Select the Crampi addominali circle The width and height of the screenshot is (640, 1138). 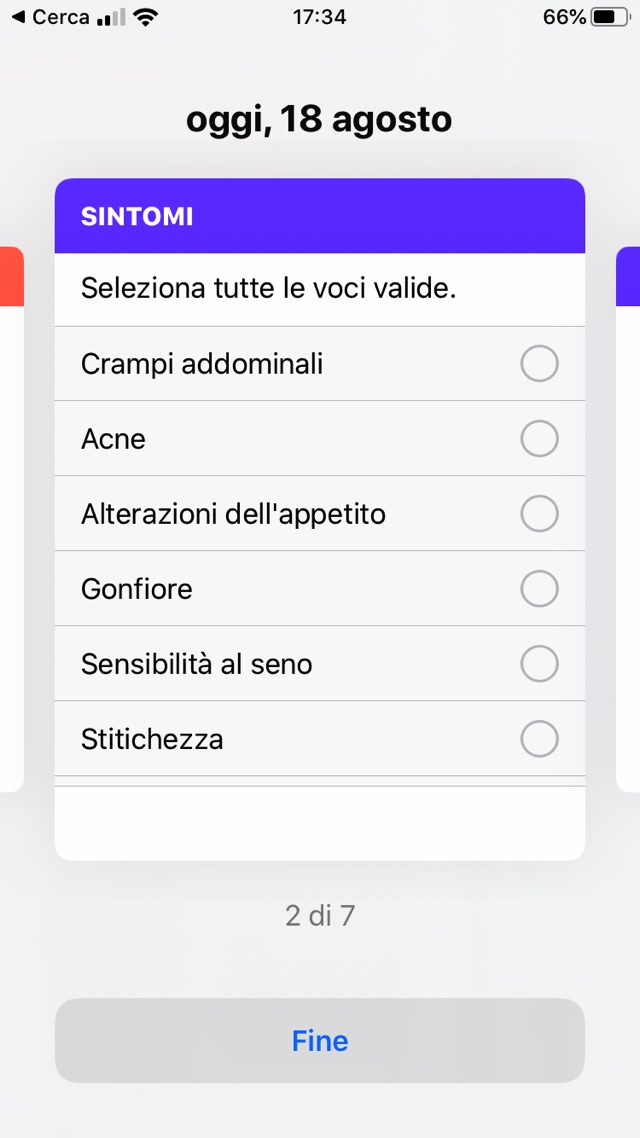539,364
